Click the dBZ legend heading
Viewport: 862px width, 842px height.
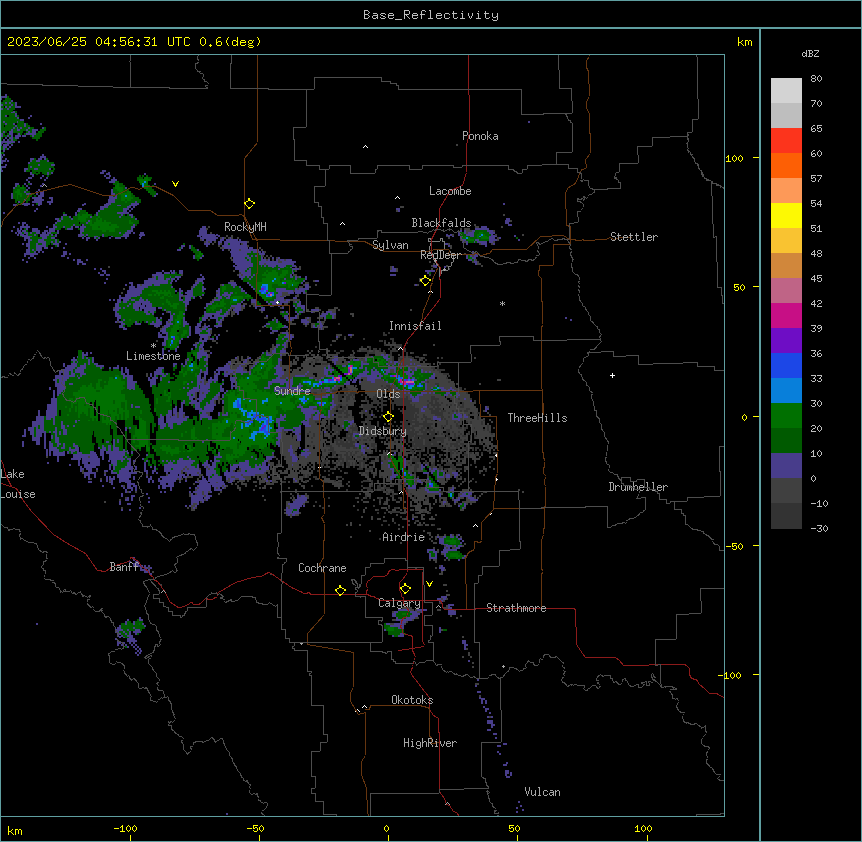point(810,53)
